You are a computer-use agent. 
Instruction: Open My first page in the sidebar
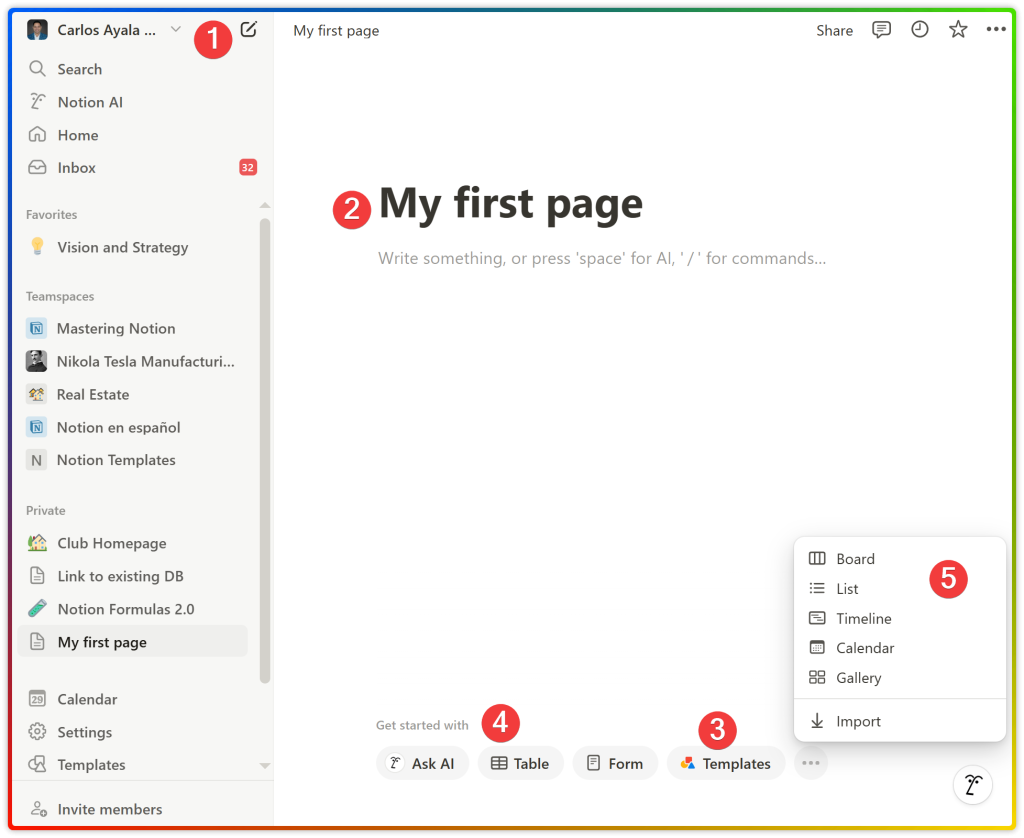point(133,641)
